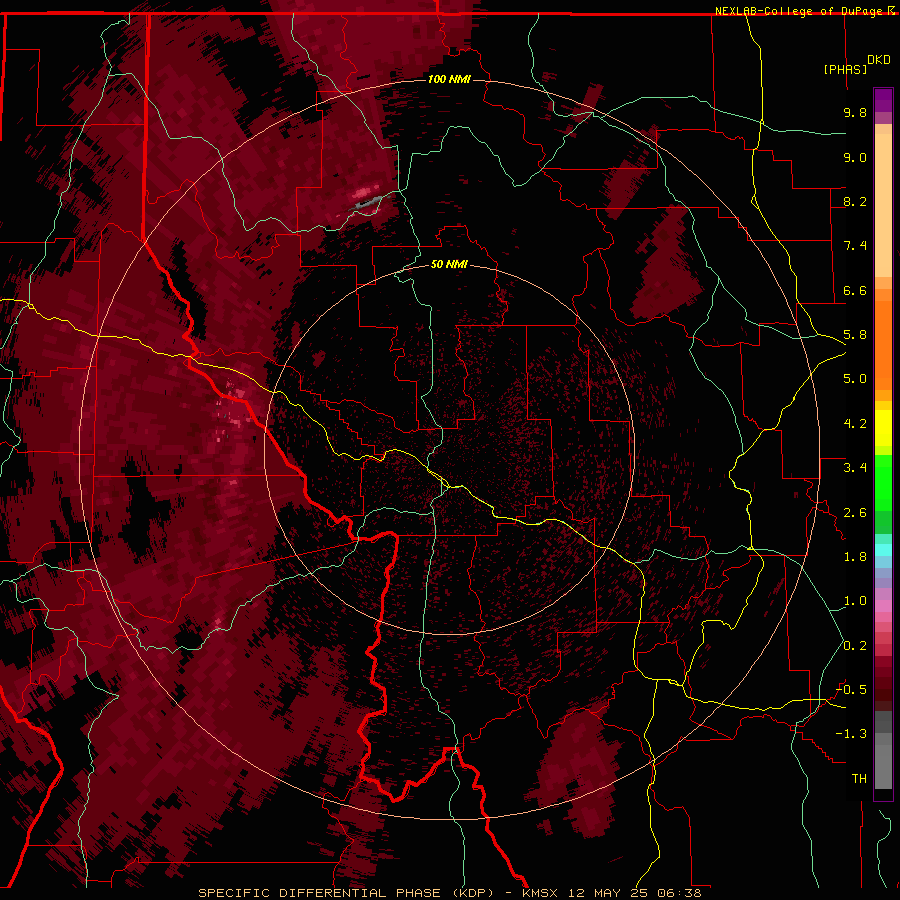Click the purple top segment of color bar
Viewport: 900px width, 900px height.
click(x=883, y=100)
